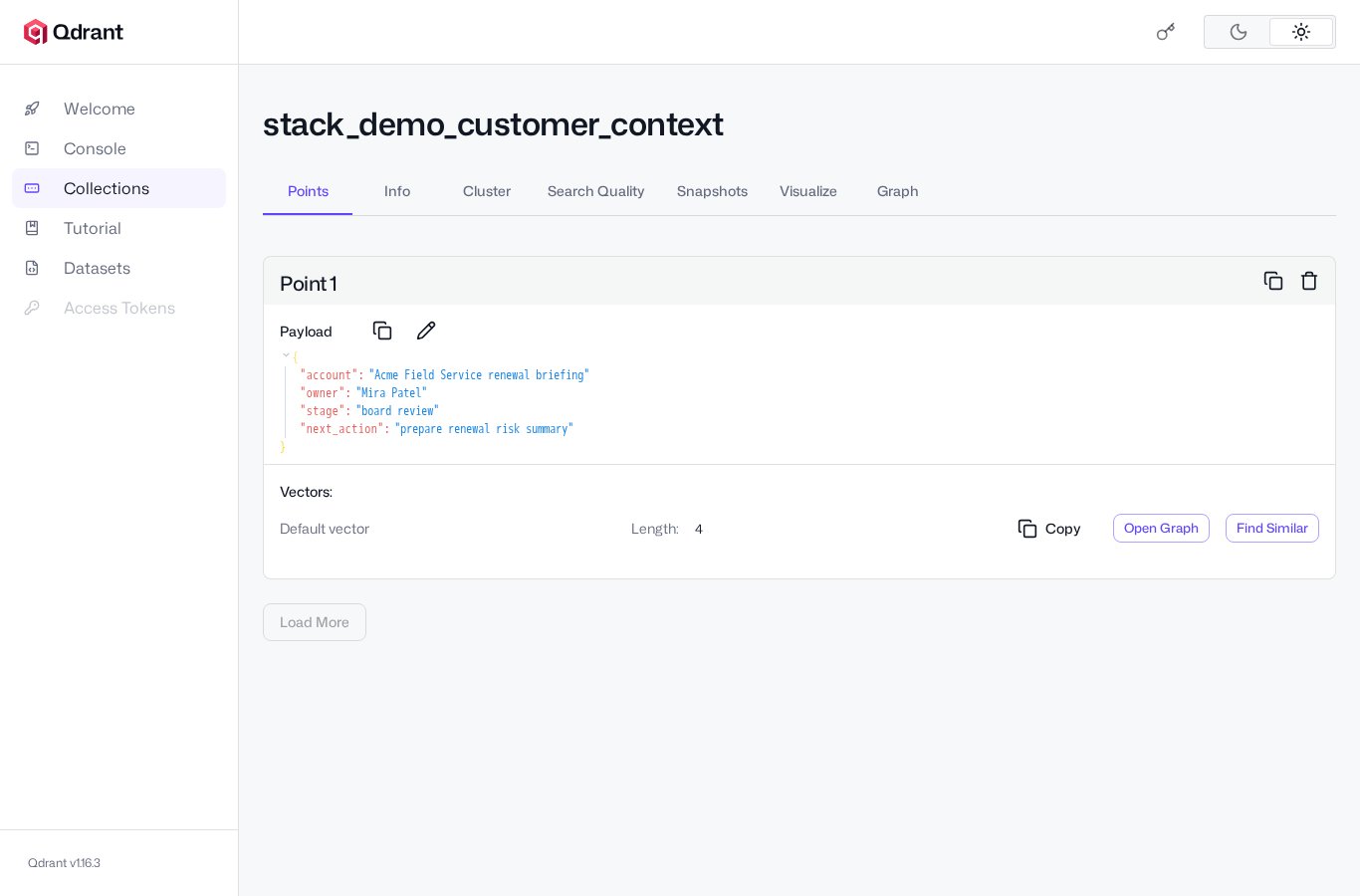The width and height of the screenshot is (1360, 896).
Task: Click the Tutorial book icon
Action: [32, 228]
